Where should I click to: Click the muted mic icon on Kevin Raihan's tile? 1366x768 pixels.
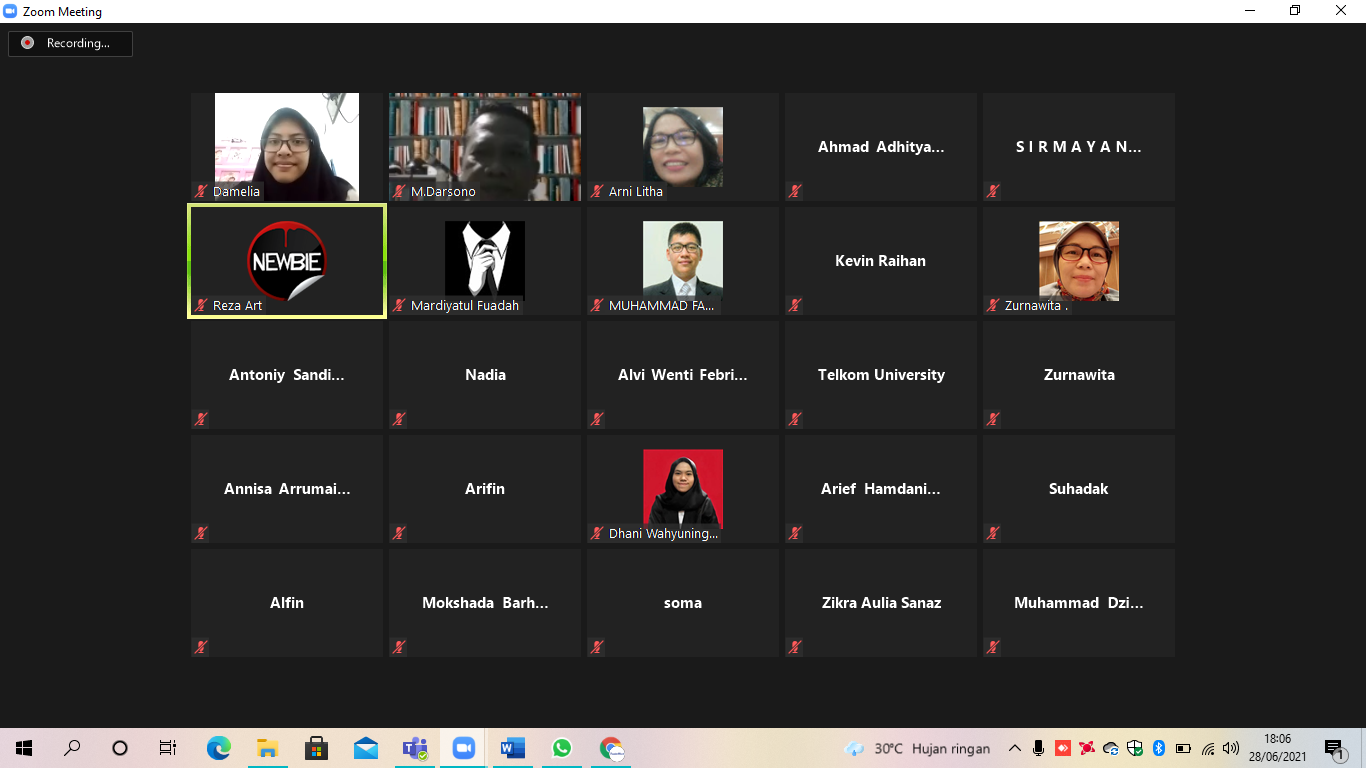pyautogui.click(x=795, y=305)
